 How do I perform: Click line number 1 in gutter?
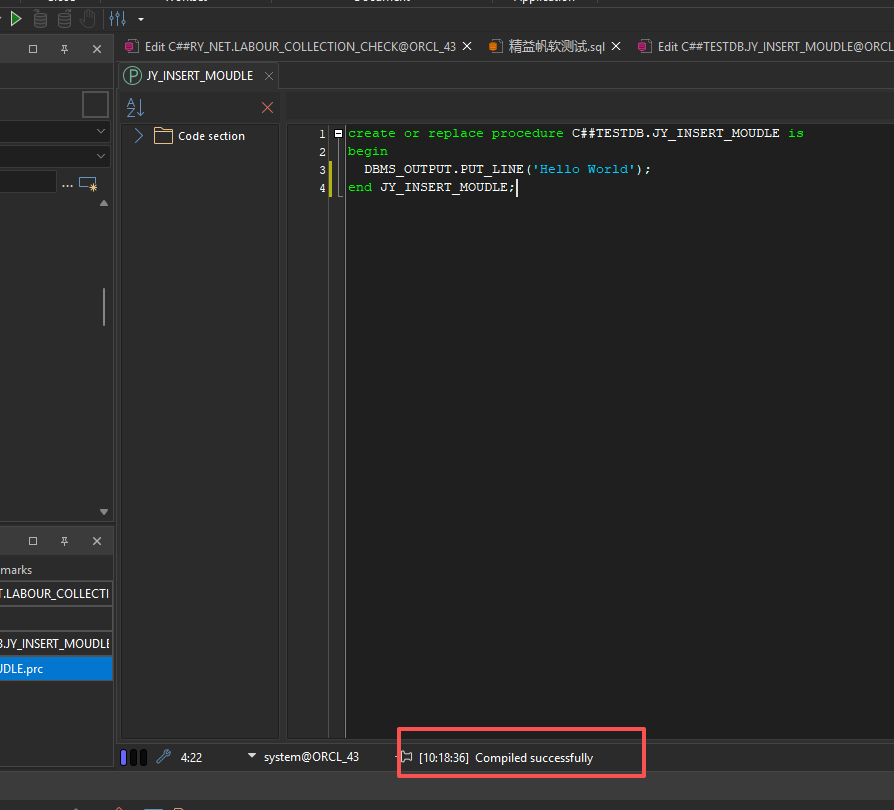pos(322,134)
